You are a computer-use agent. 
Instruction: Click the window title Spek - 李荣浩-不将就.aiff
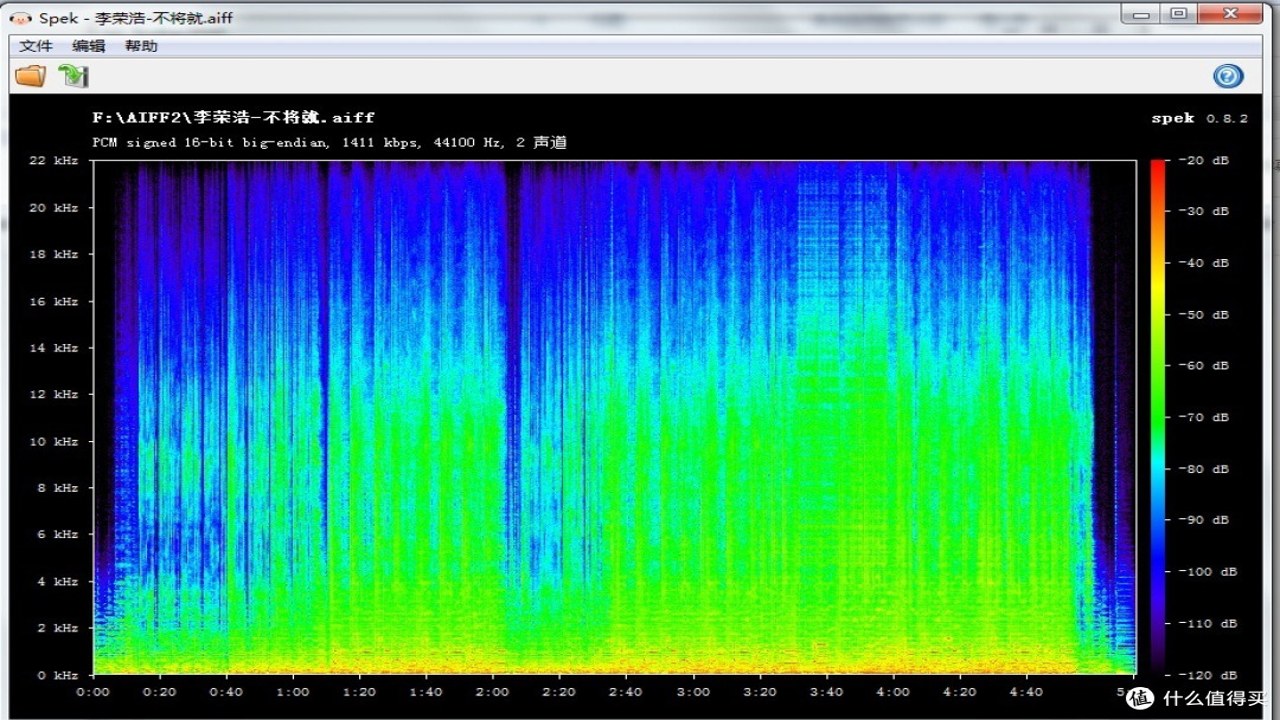[136, 17]
